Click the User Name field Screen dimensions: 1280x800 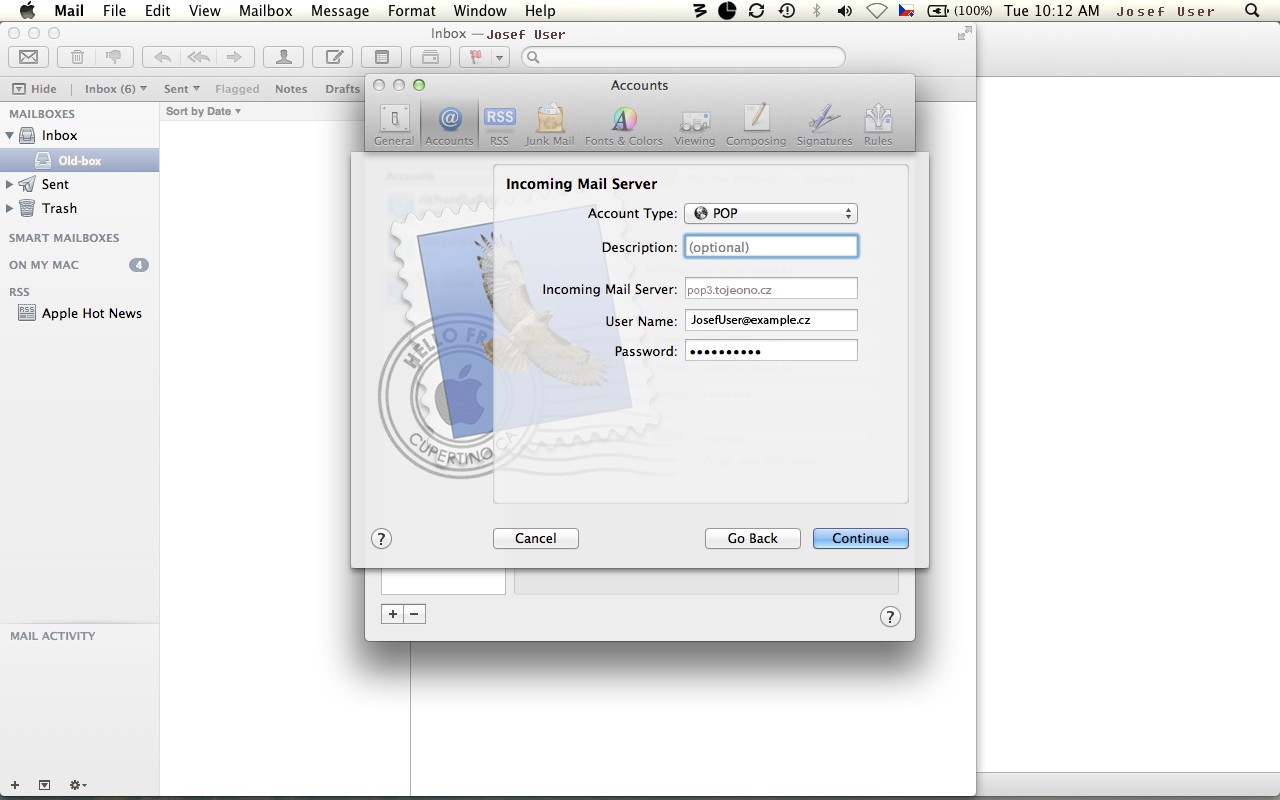click(x=771, y=320)
